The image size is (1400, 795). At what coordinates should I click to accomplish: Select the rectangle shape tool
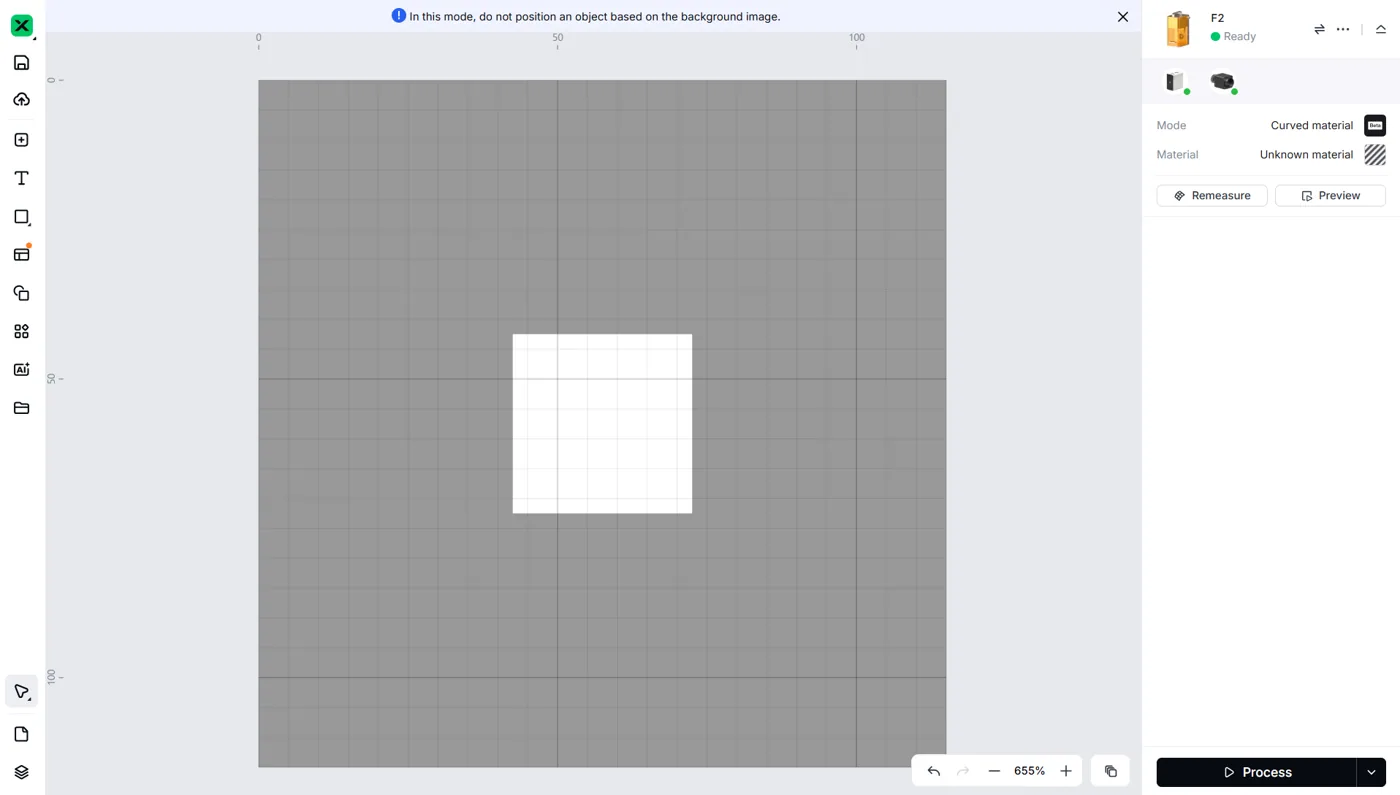(x=22, y=217)
